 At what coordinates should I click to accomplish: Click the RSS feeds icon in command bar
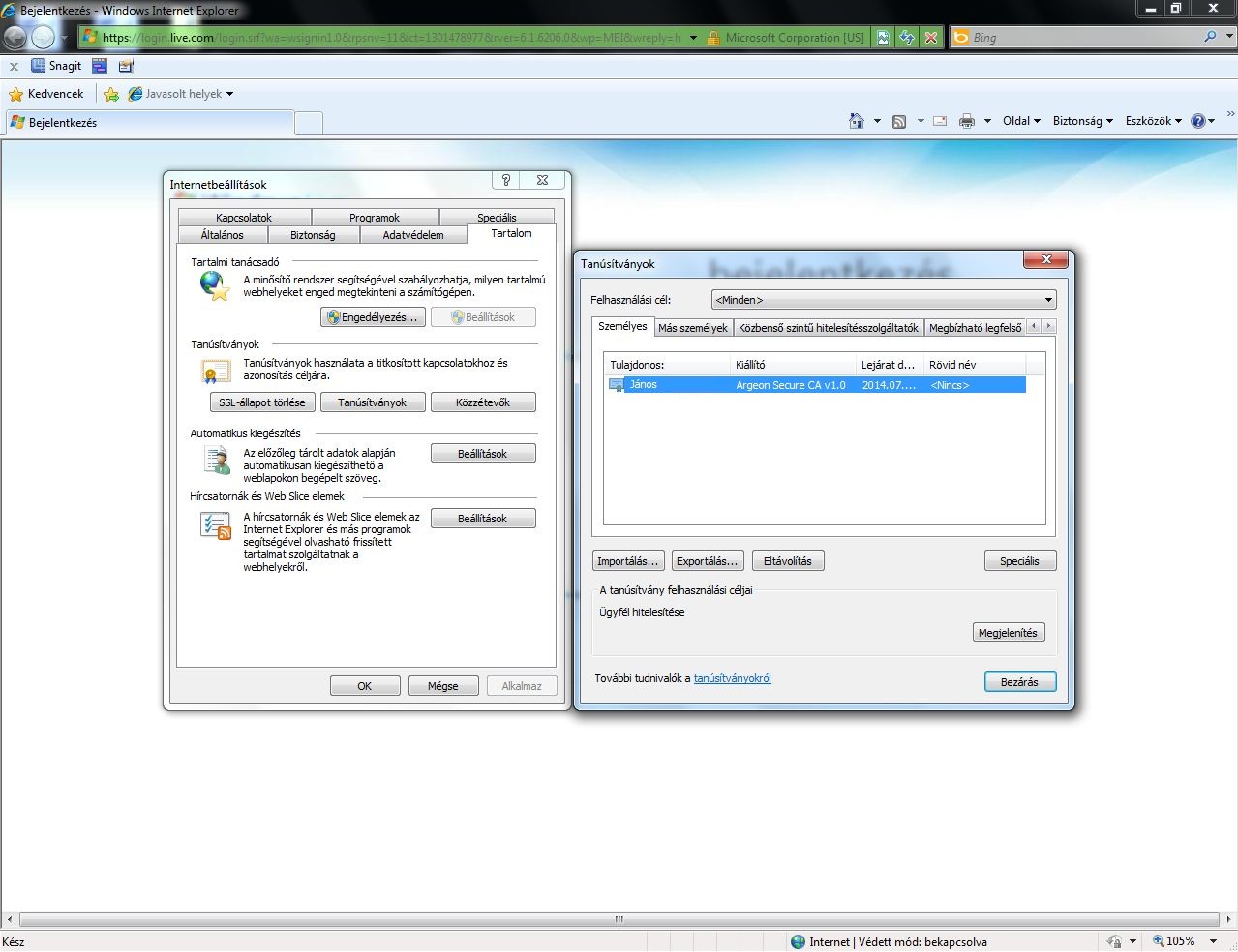pyautogui.click(x=899, y=121)
